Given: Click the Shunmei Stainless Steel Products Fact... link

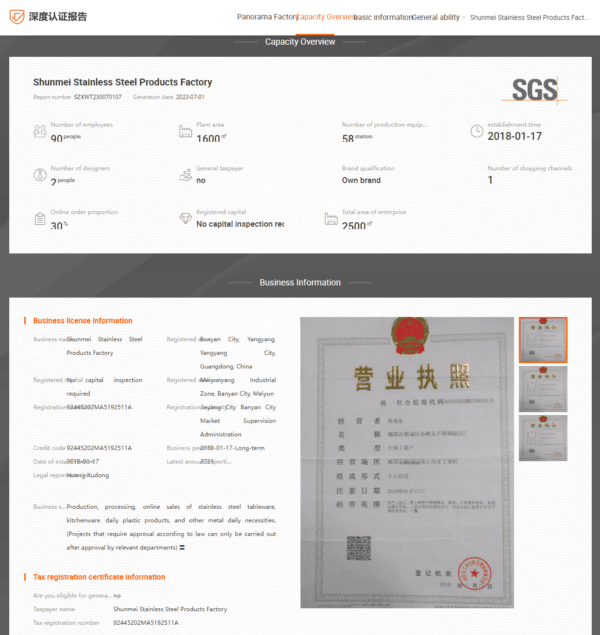Looking at the screenshot, I should point(529,17).
